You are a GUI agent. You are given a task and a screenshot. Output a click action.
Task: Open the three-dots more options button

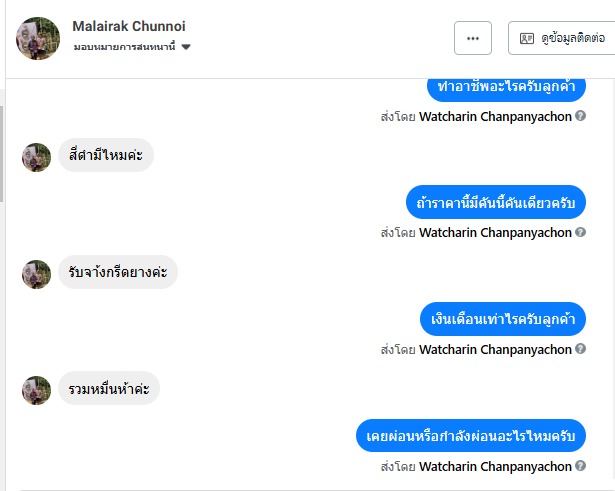473,38
